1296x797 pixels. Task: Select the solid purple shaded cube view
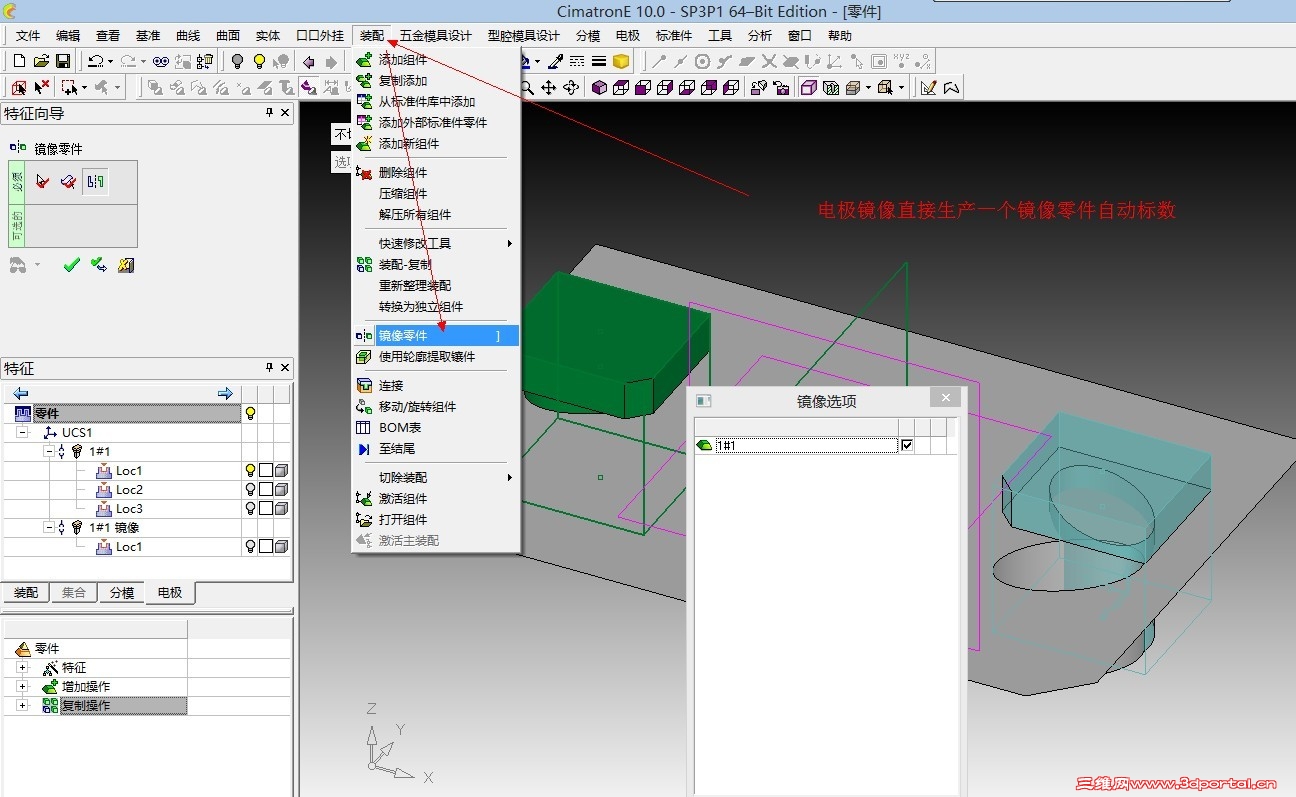[x=599, y=88]
